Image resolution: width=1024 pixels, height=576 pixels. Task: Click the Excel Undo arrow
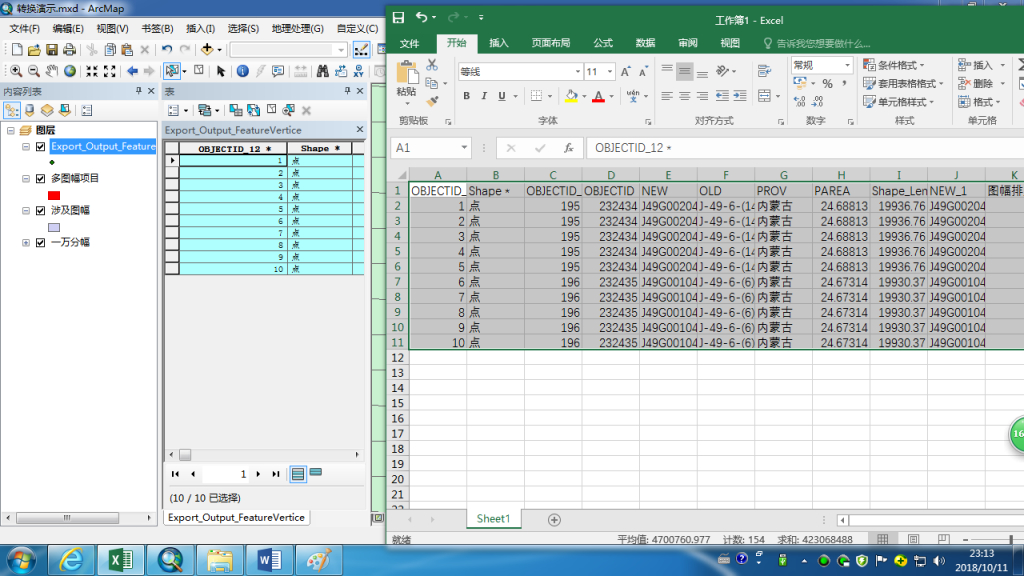tap(422, 18)
